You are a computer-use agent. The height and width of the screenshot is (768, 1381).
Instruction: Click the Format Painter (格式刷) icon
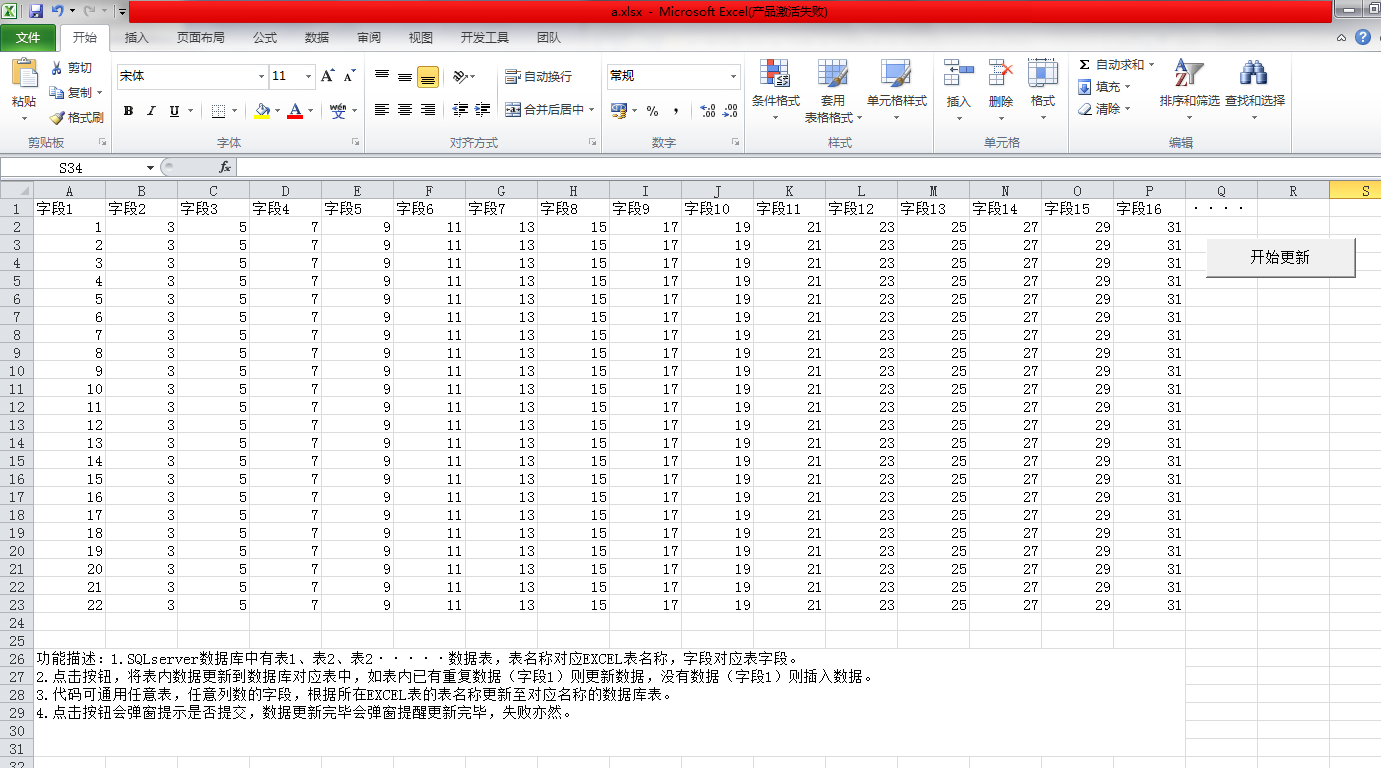click(58, 117)
